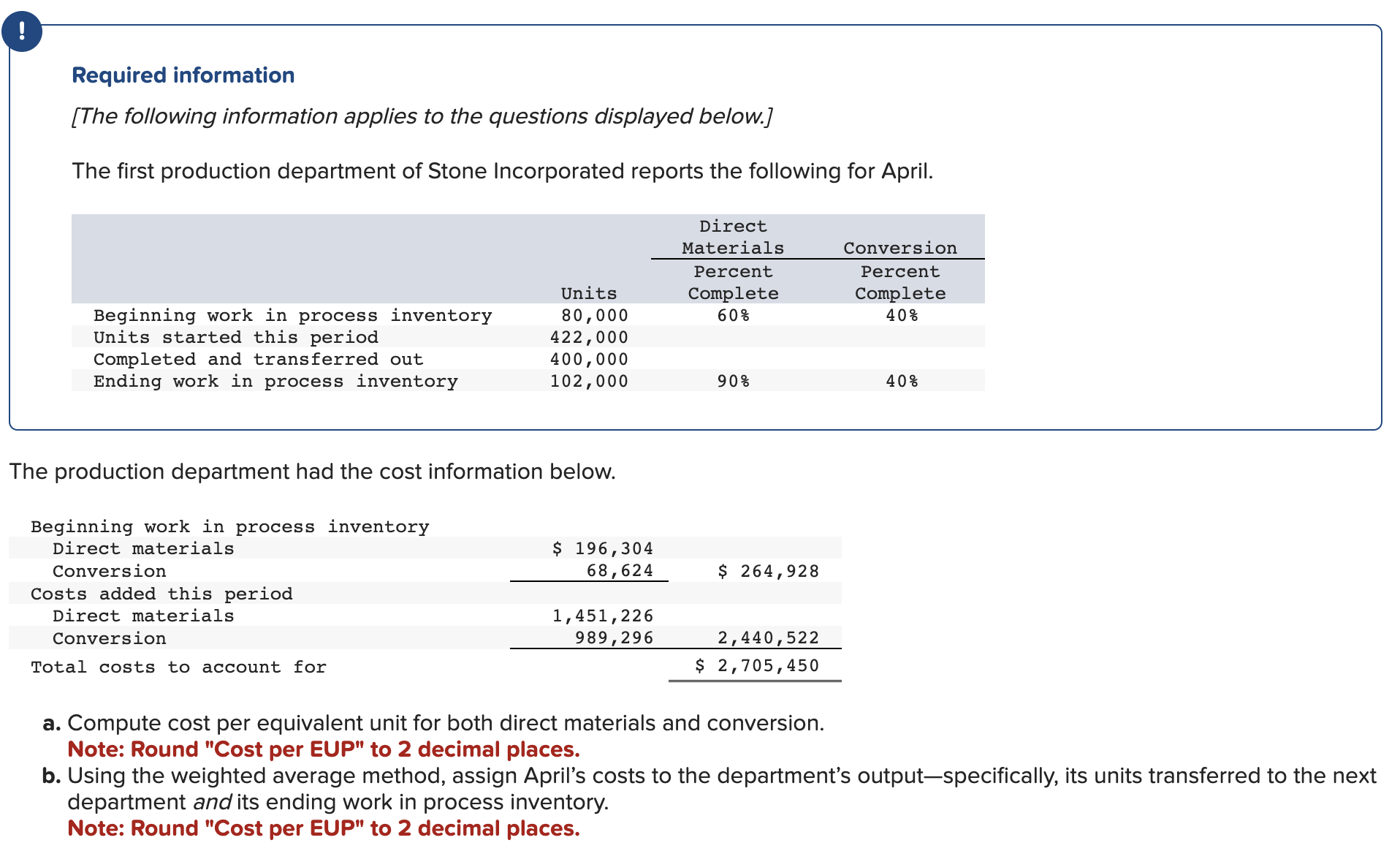Click the 102,000 units value

tap(589, 381)
